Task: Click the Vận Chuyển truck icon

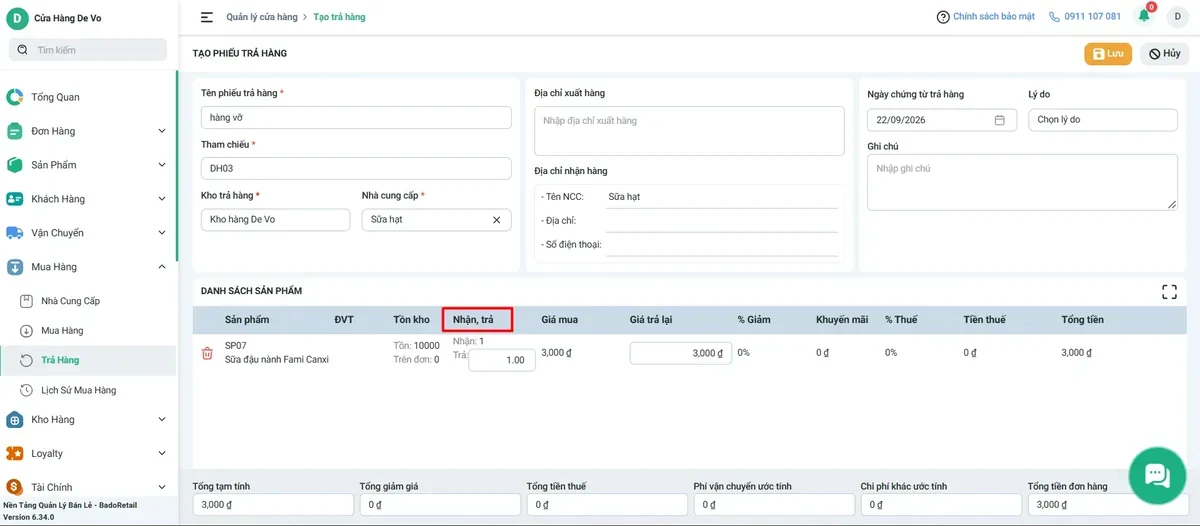Action: click(x=15, y=233)
